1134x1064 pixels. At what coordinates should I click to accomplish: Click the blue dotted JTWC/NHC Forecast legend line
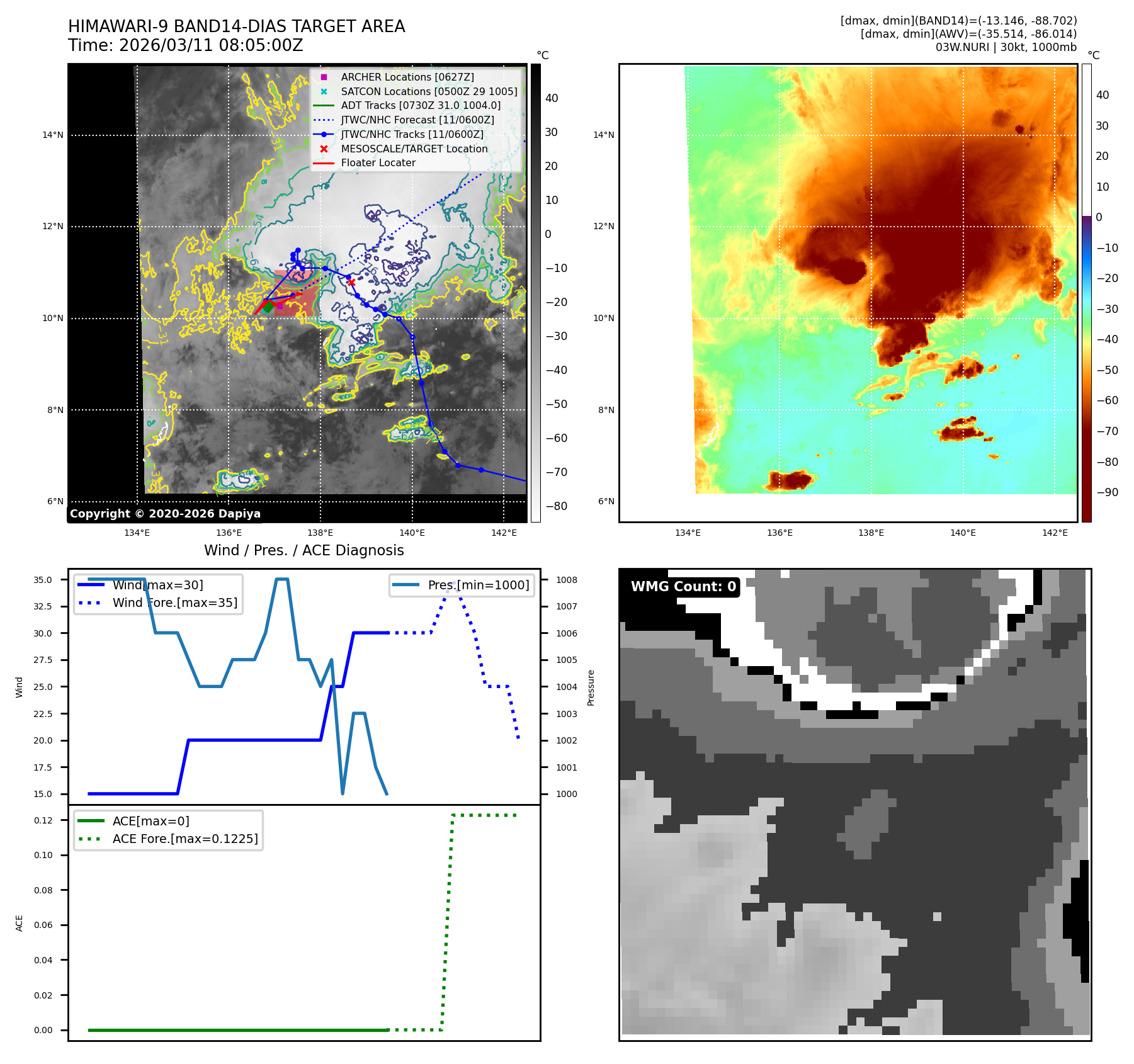tap(324, 120)
